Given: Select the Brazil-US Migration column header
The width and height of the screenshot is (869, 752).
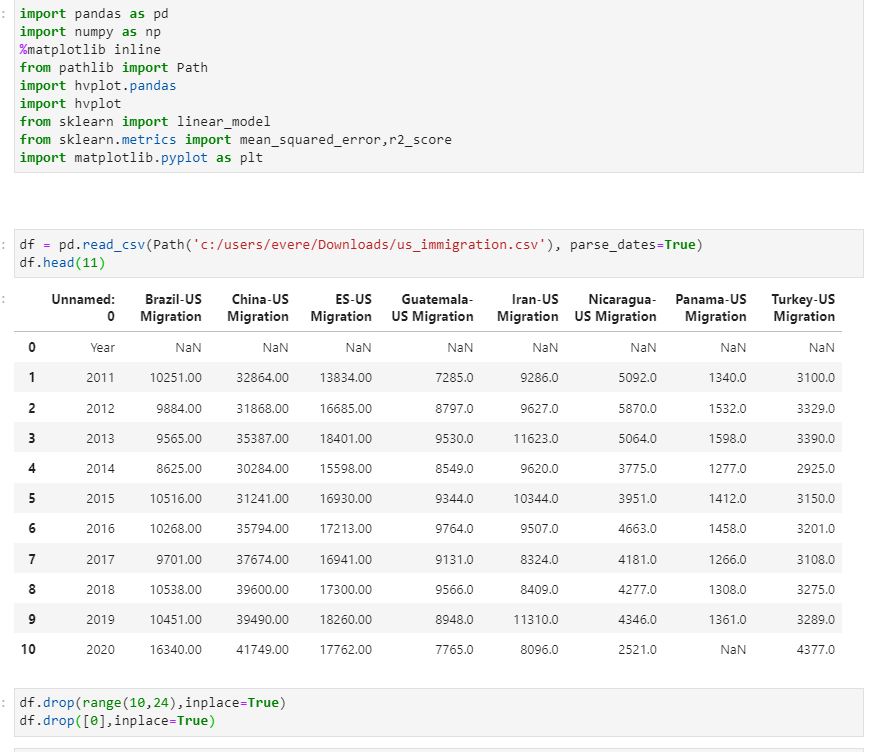Looking at the screenshot, I should 171,308.
